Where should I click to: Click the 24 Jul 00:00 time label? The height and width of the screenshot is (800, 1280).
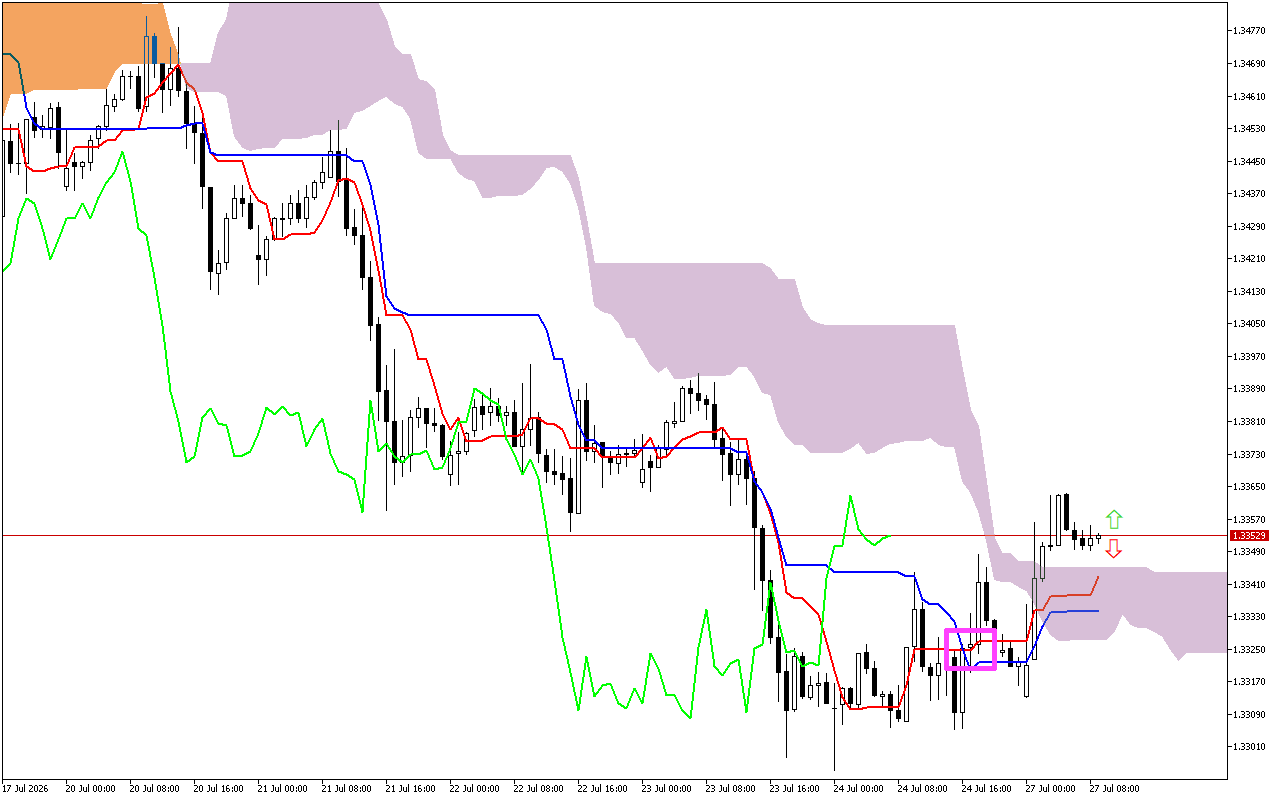point(857,789)
